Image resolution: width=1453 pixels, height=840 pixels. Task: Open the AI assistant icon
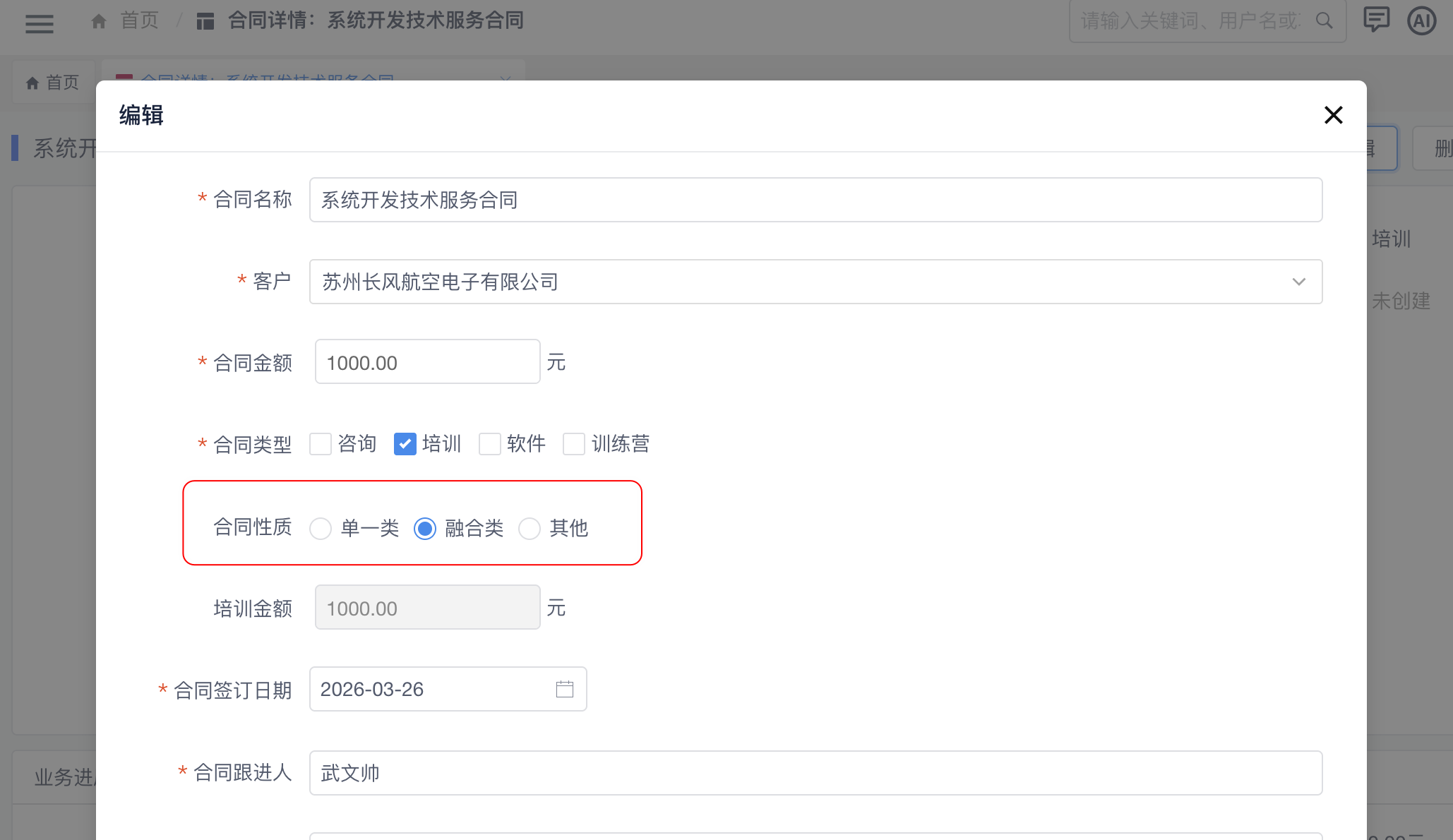(x=1421, y=21)
